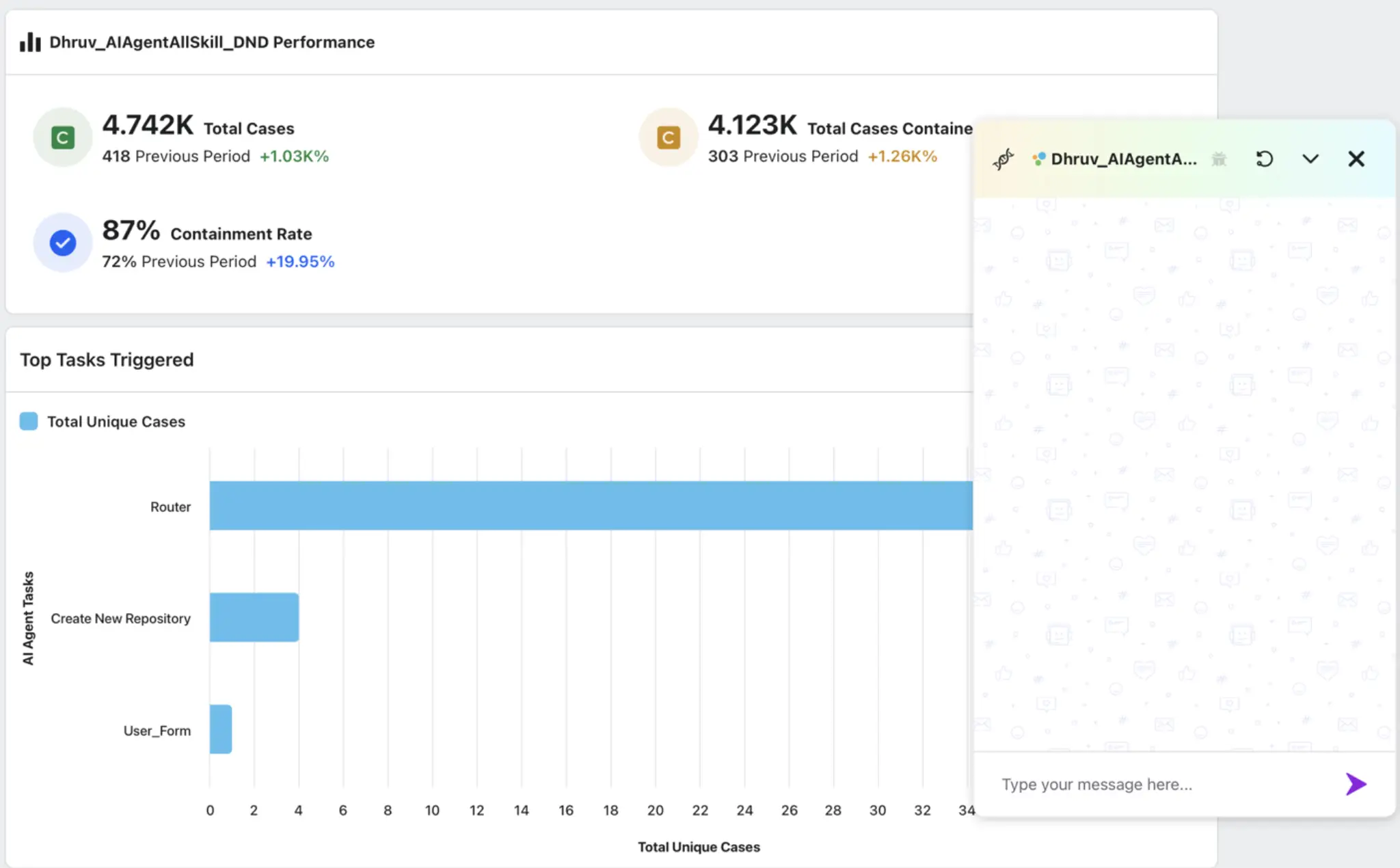Click the User_Form bar in the chart
Image resolution: width=1400 pixels, height=868 pixels.
point(221,729)
